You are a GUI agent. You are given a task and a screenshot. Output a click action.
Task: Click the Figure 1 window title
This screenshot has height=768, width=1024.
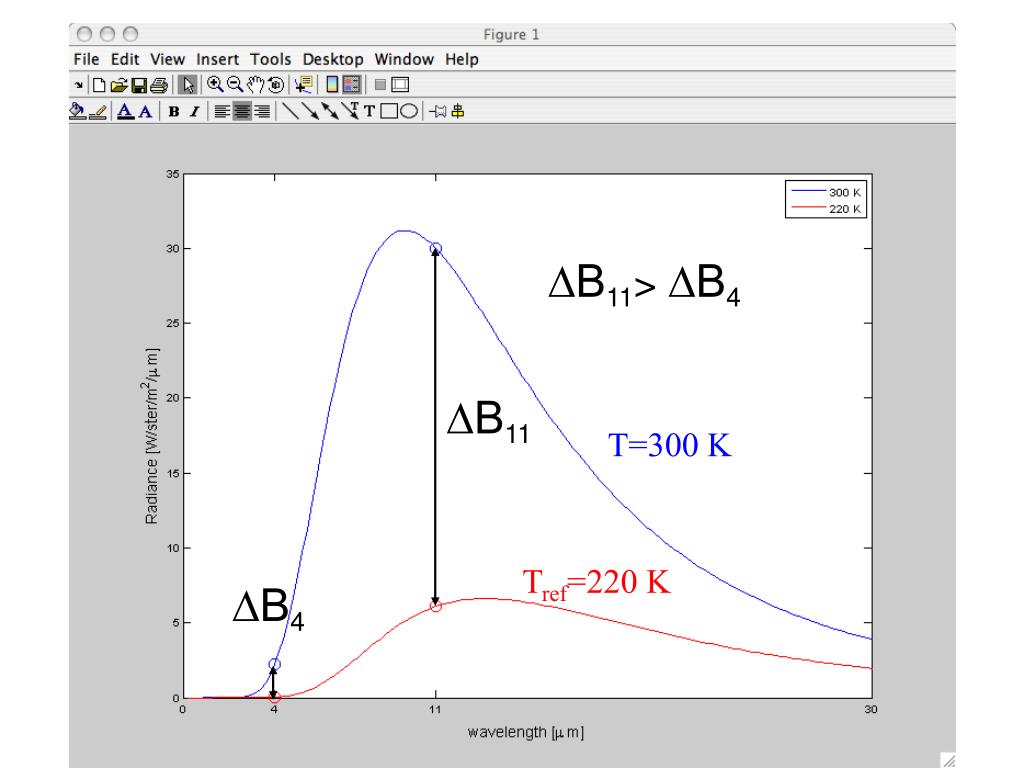click(x=511, y=35)
